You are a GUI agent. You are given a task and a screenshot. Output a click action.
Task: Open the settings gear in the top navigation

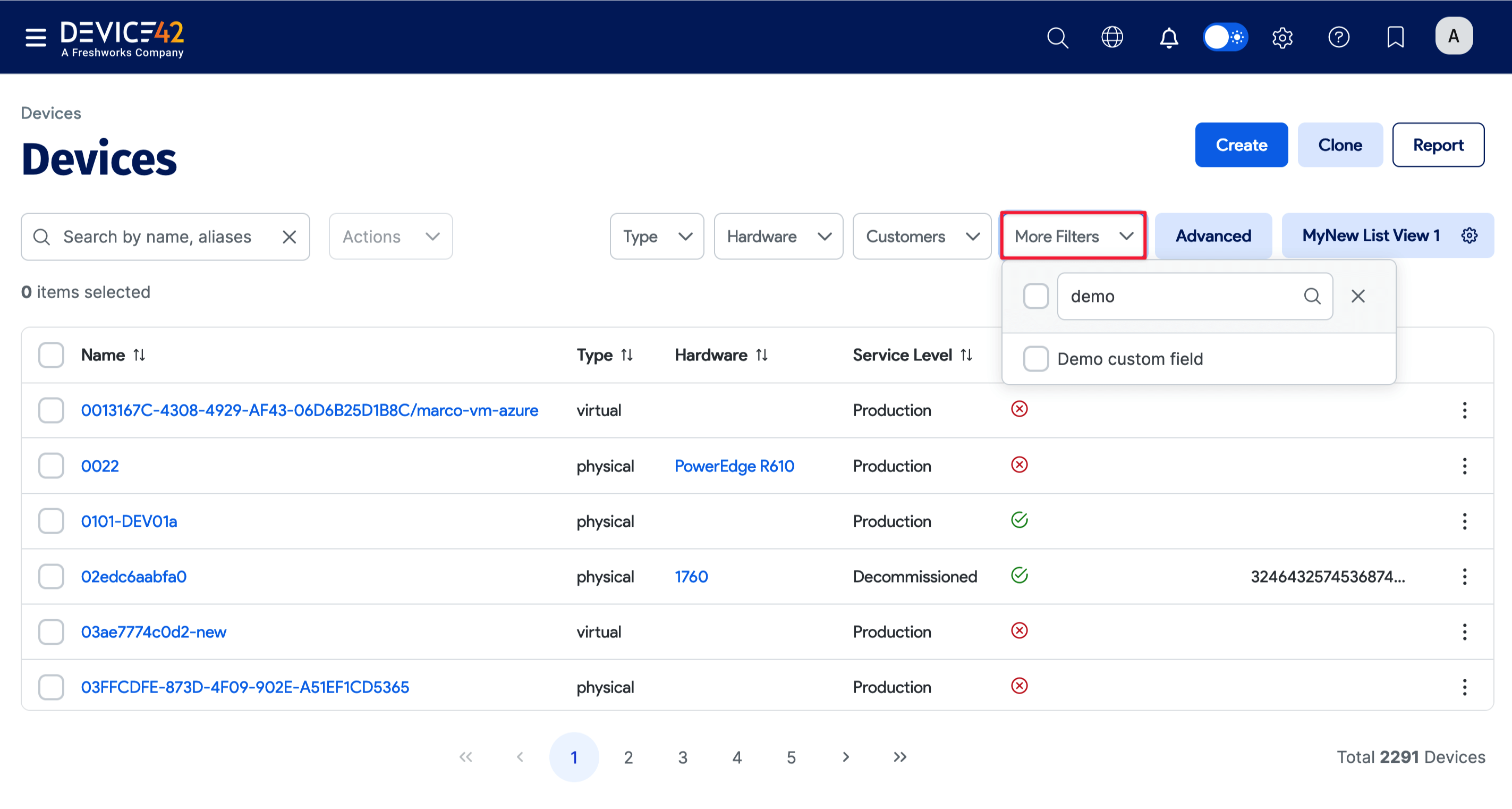pyautogui.click(x=1282, y=38)
